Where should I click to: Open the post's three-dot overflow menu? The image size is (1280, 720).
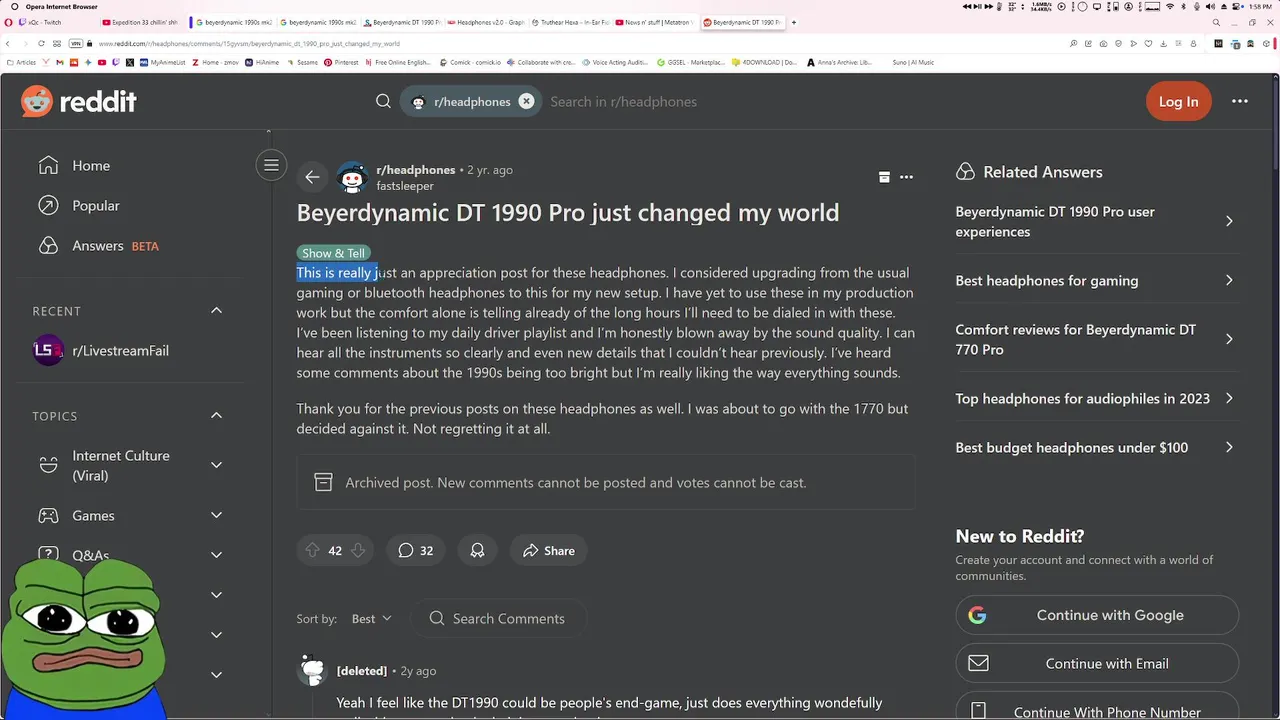tap(906, 177)
